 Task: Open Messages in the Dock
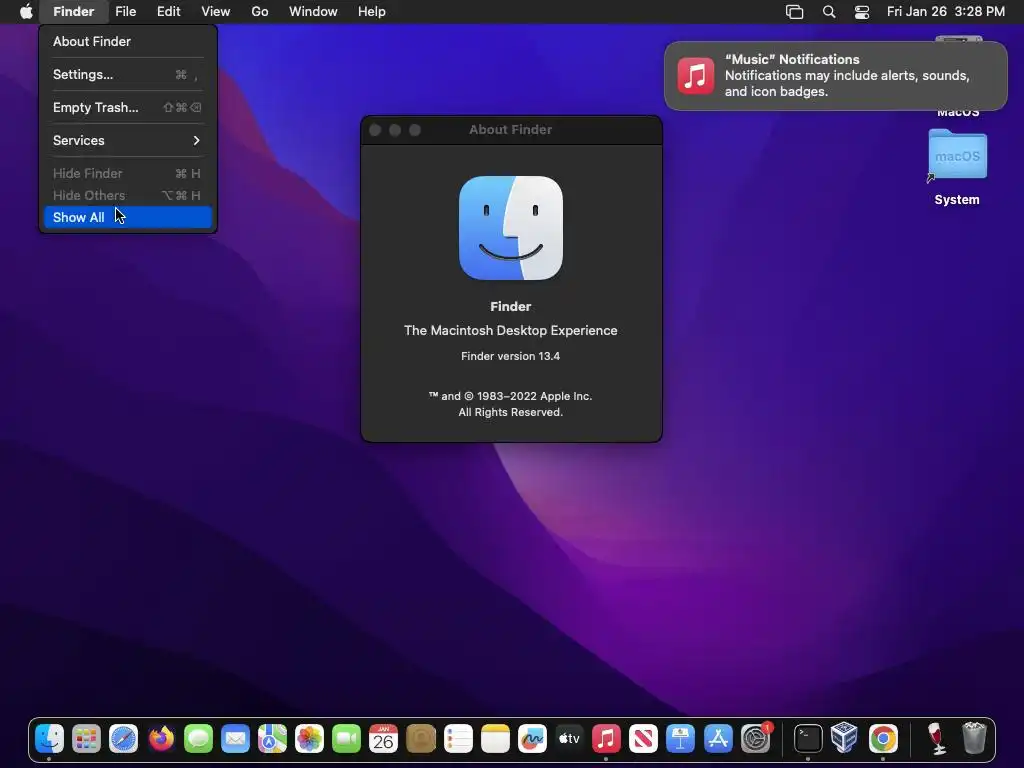198,739
